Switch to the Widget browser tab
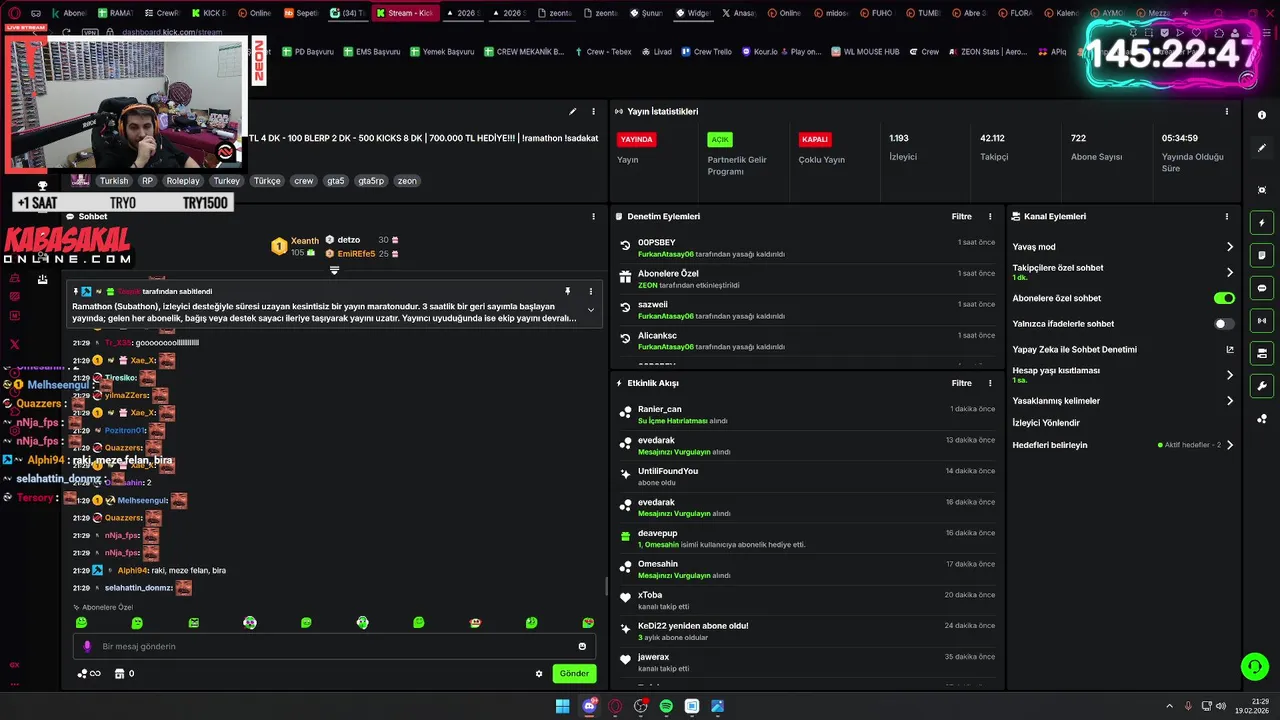1280x720 pixels. point(692,13)
